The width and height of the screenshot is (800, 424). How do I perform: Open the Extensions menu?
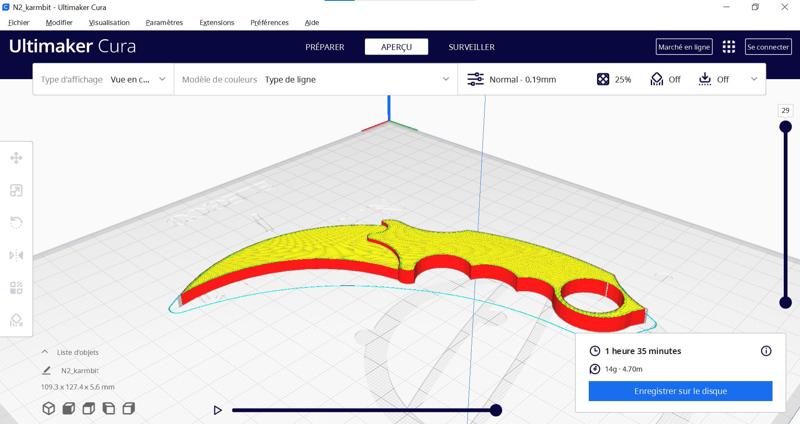click(217, 22)
